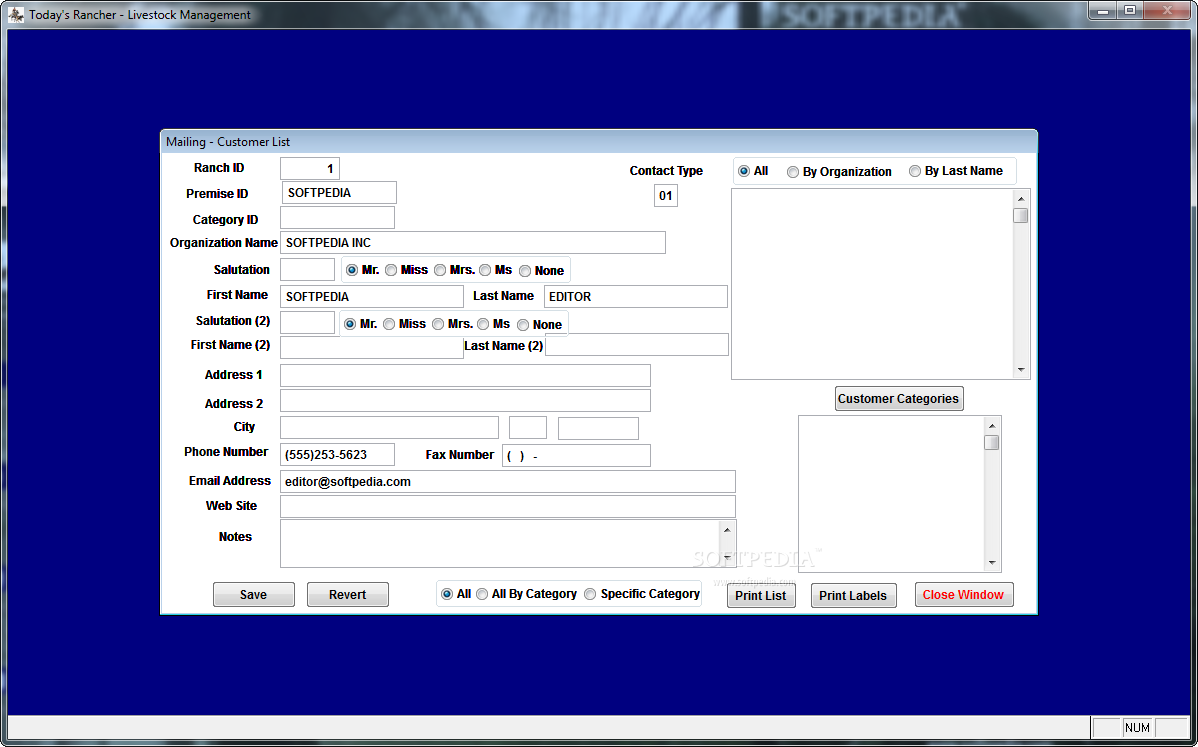Click the Contact Type field showing 01

(666, 196)
